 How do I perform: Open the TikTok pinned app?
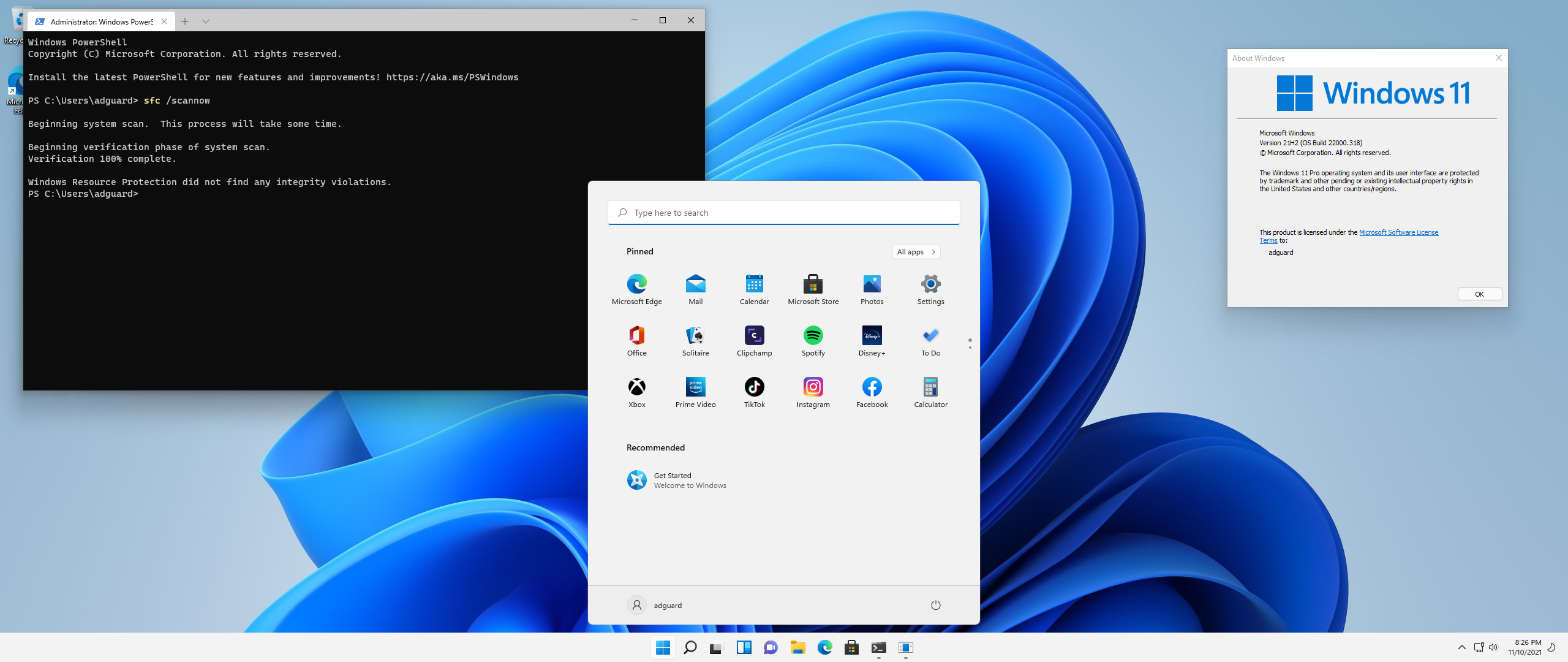(754, 392)
